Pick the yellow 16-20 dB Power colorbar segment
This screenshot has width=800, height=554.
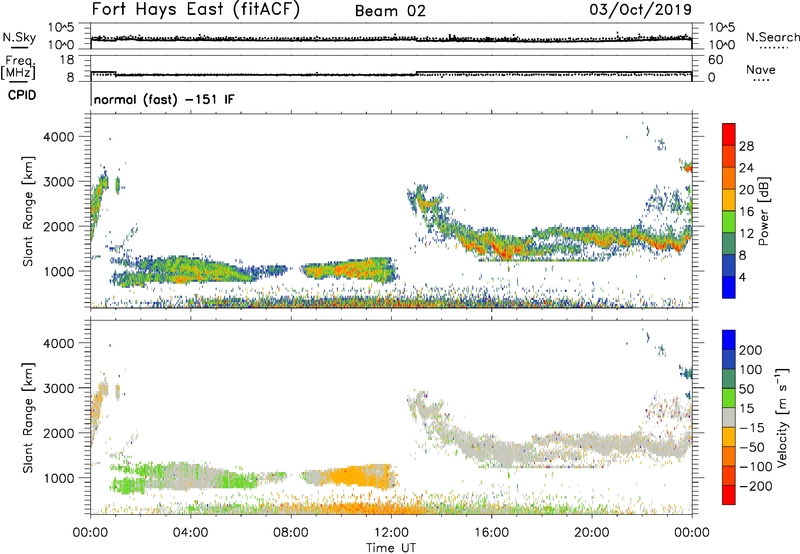[729, 199]
